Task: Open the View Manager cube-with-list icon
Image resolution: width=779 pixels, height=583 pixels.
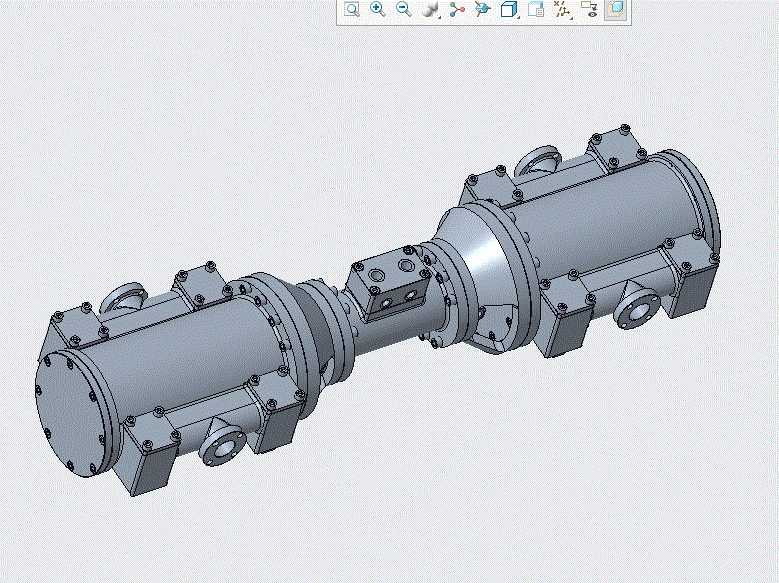Action: (x=536, y=9)
